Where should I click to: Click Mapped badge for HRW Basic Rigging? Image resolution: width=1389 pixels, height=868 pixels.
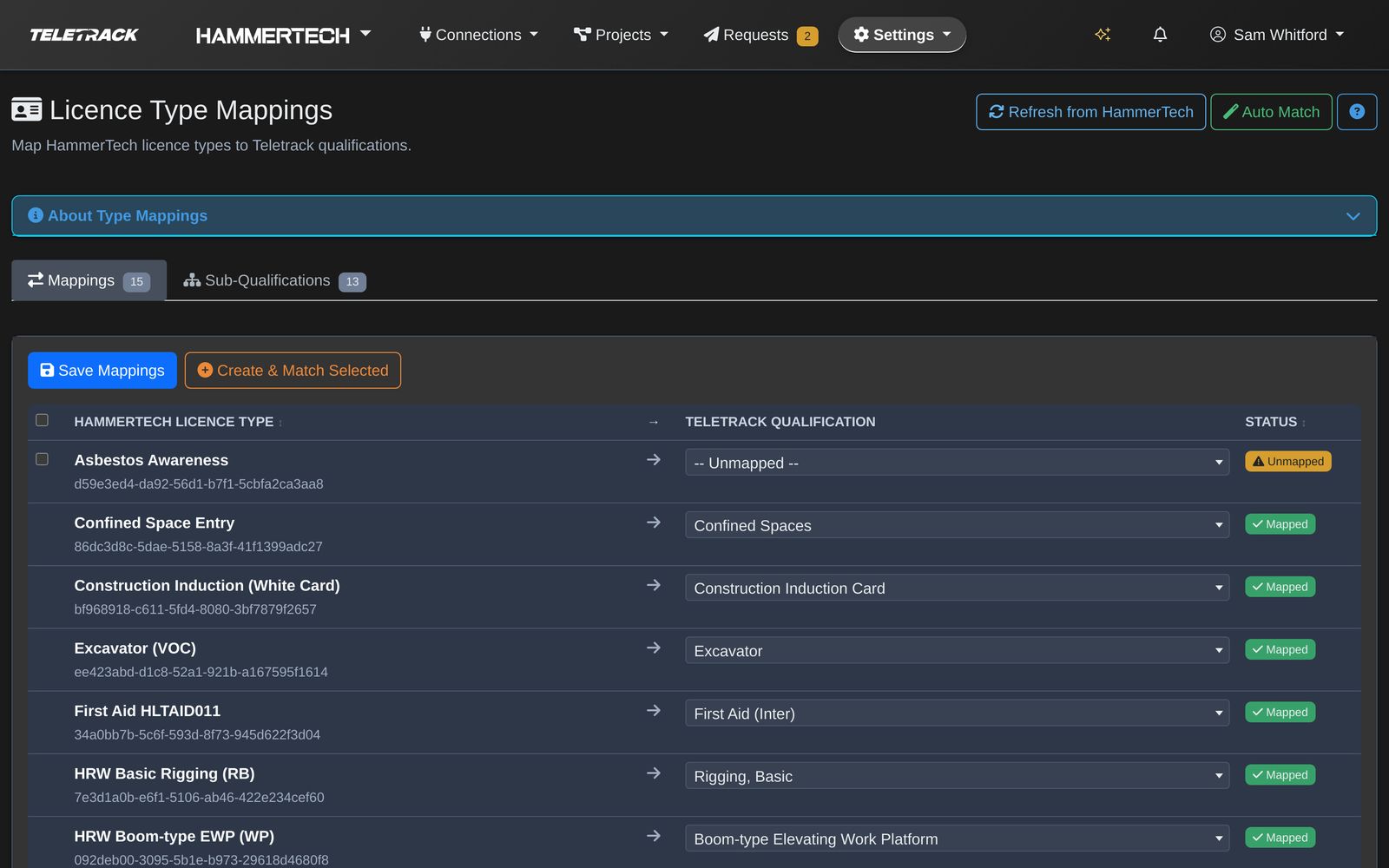[x=1280, y=775]
